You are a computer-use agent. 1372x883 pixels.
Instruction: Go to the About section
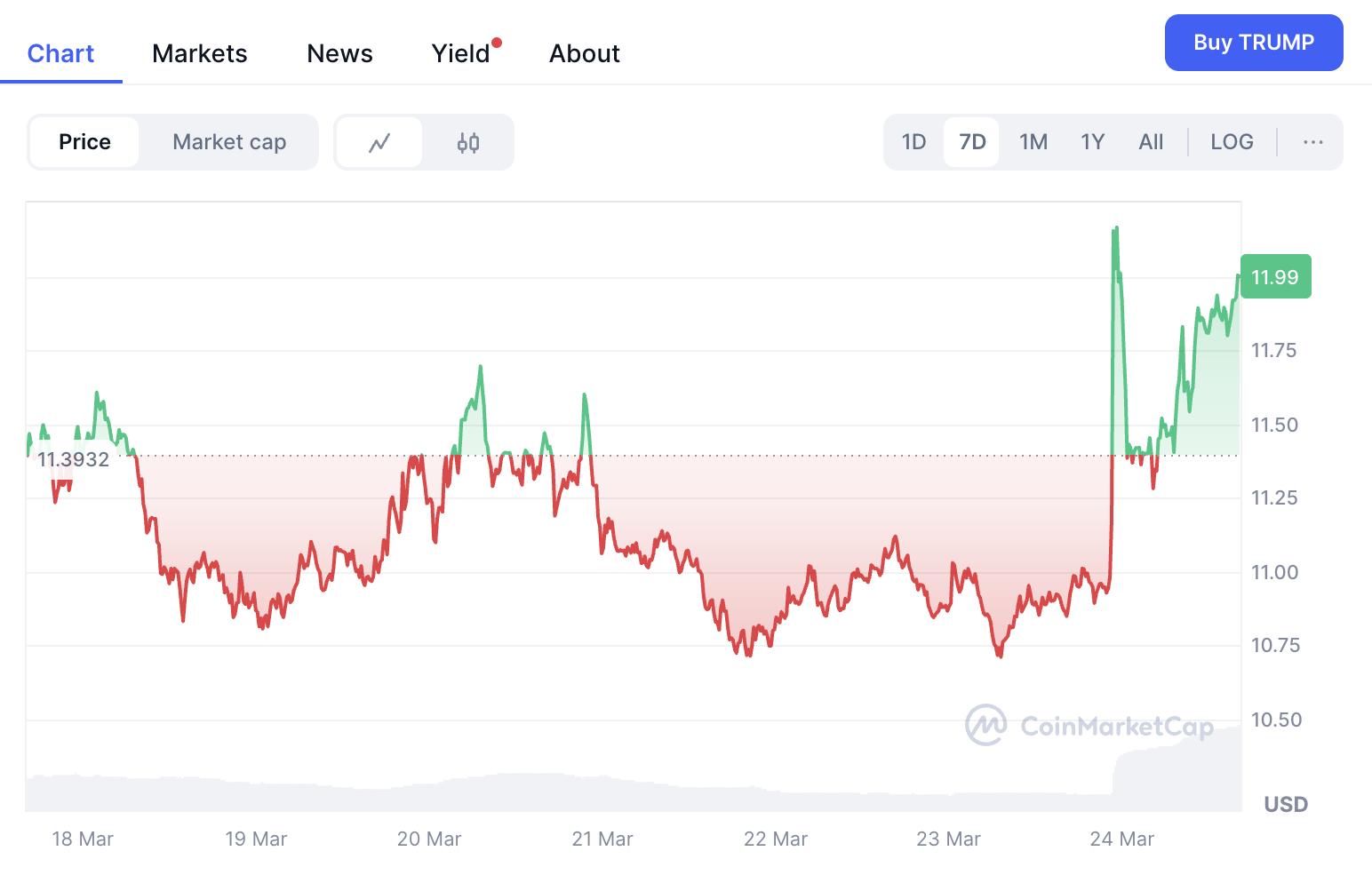(x=584, y=53)
